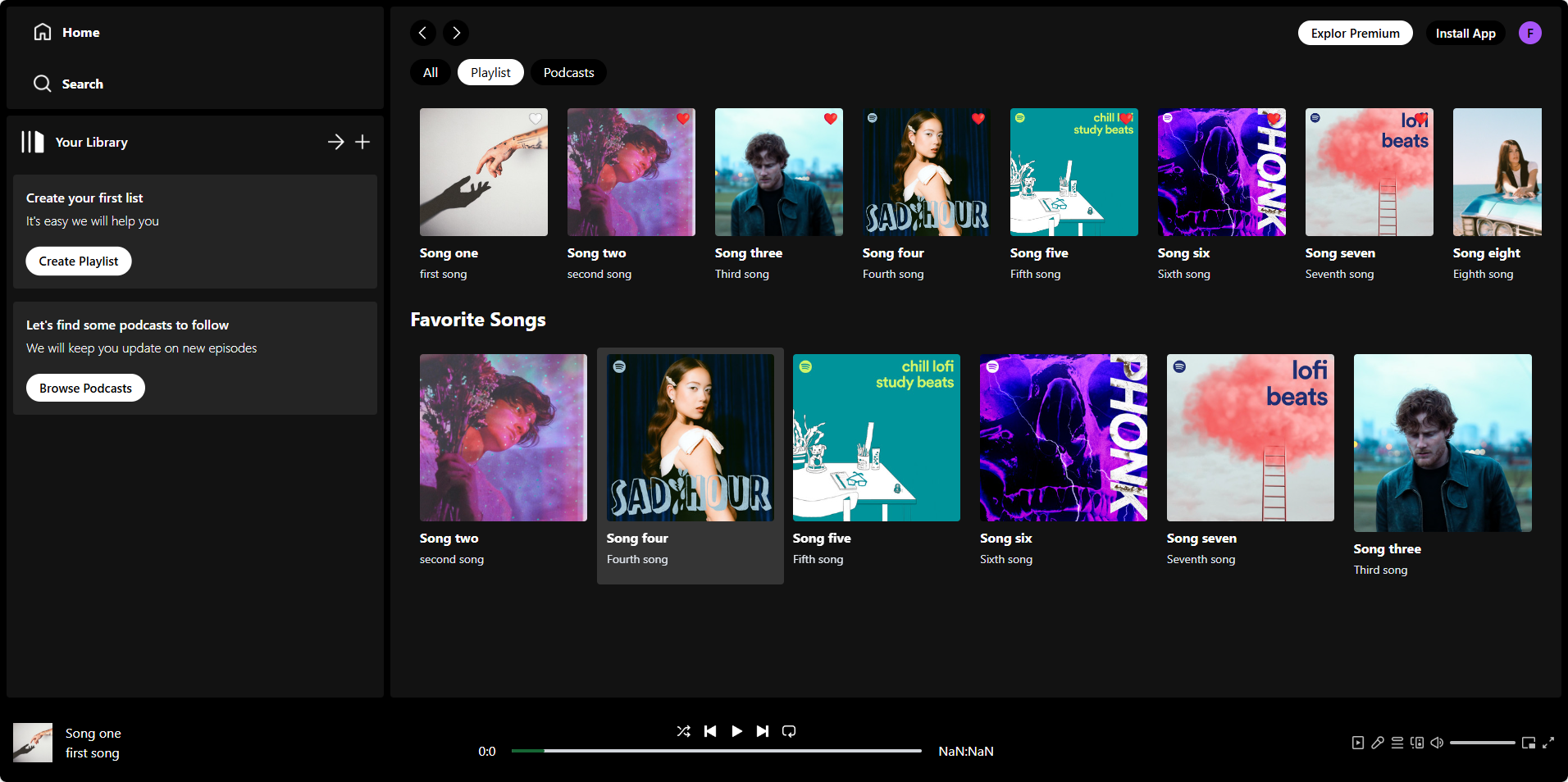Go back with the left chevron
The height and width of the screenshot is (782, 1568).
pyautogui.click(x=423, y=33)
